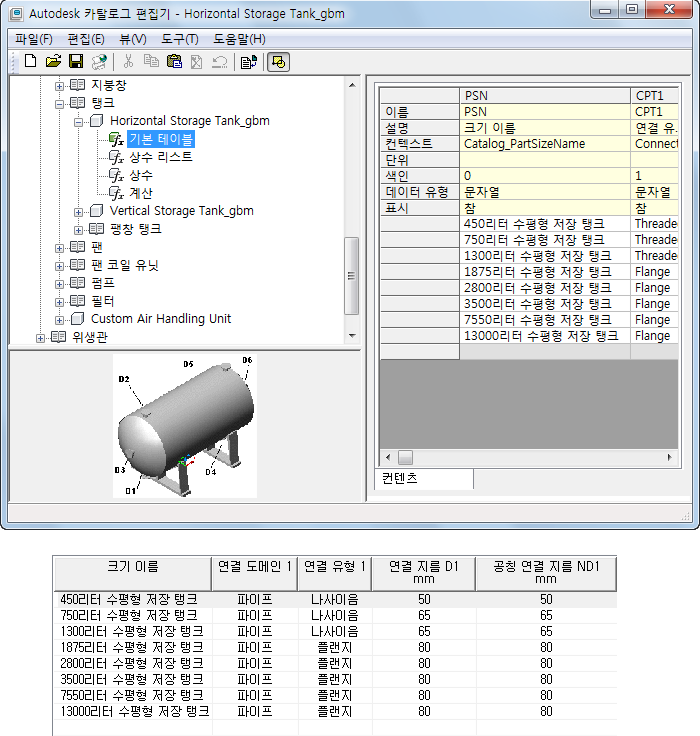
Task: Click the 13000리터 수평형 저장 탱크 grid cell
Action: click(545, 336)
